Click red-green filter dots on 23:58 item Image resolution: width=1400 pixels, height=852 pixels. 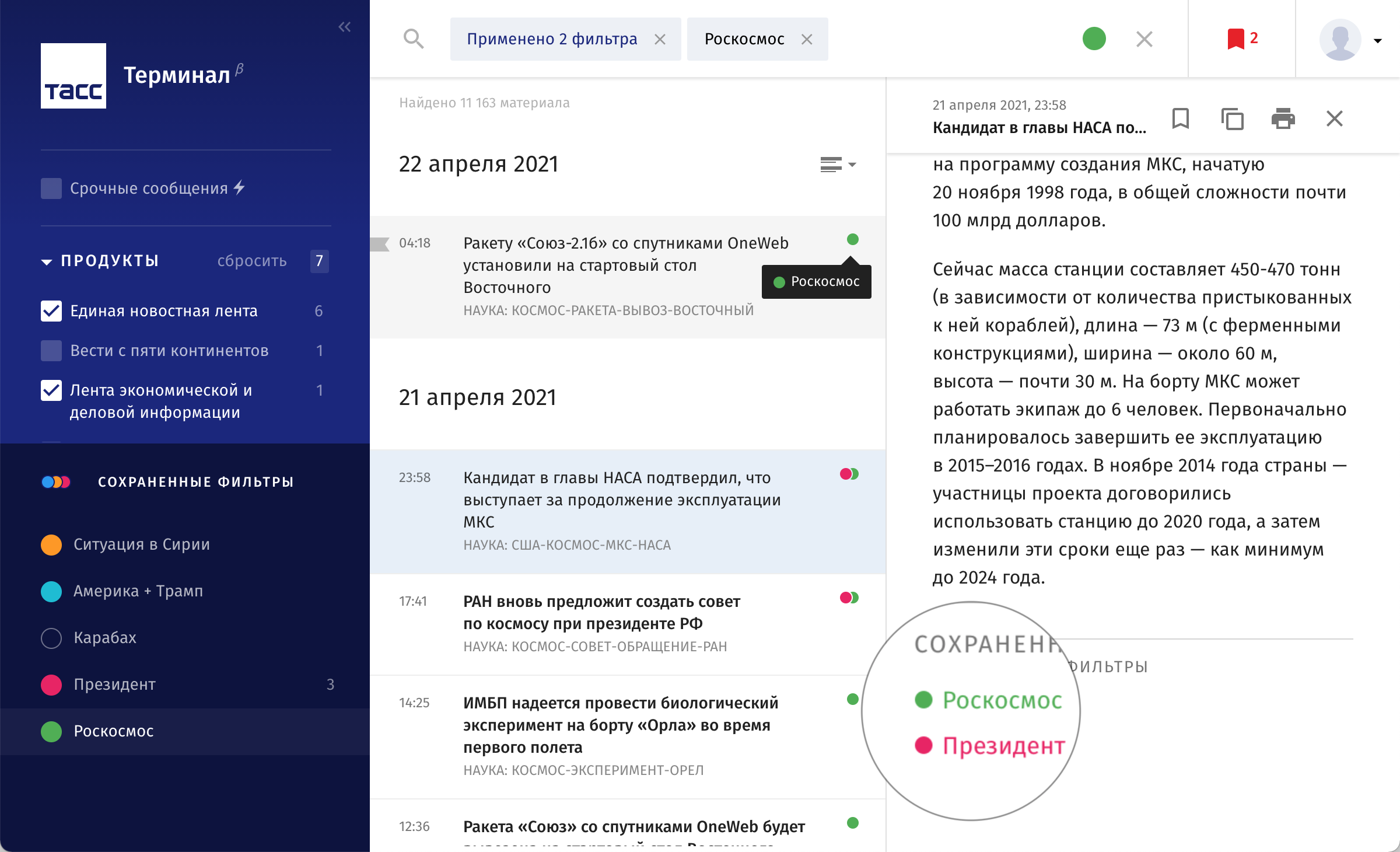[849, 474]
